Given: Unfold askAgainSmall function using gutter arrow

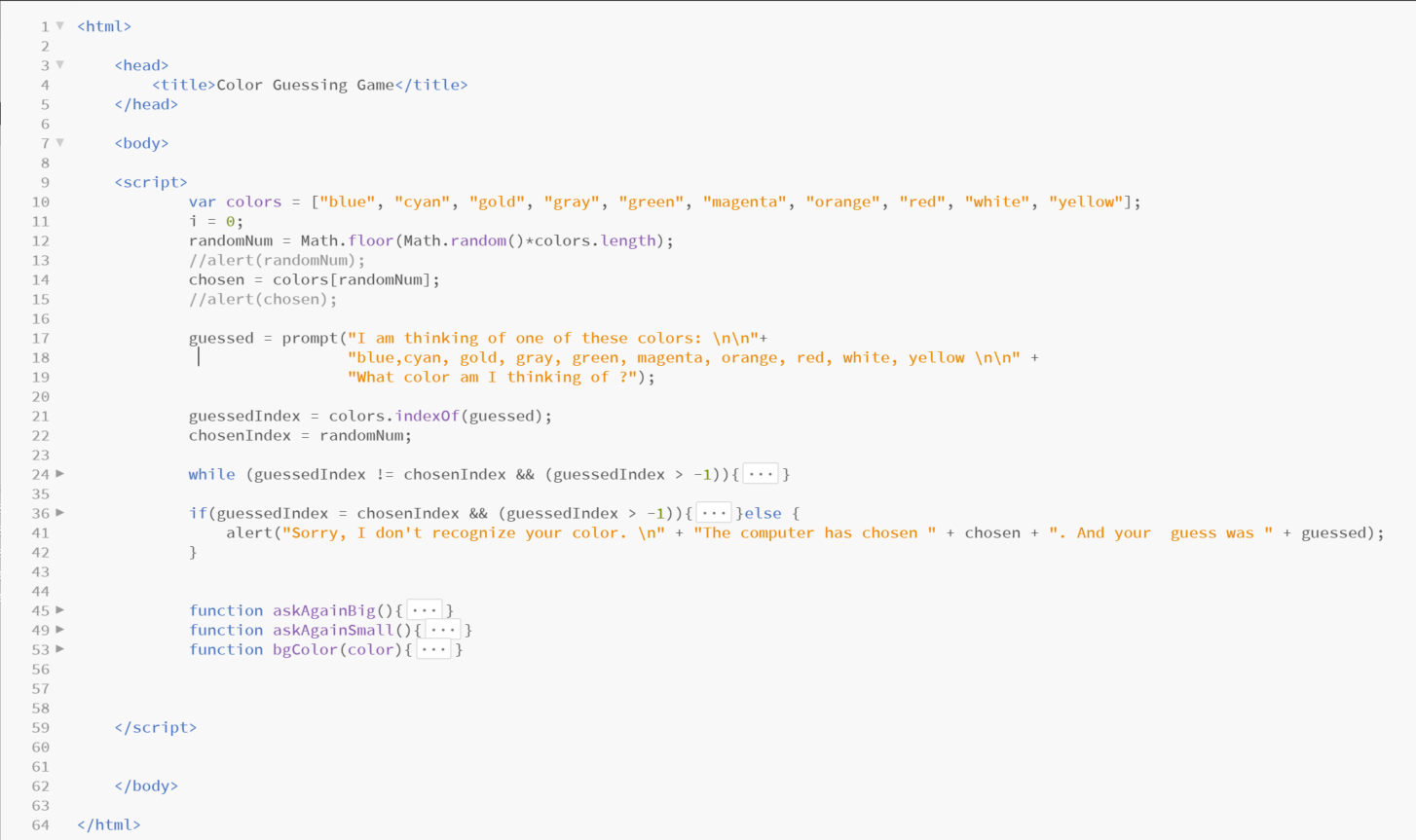Looking at the screenshot, I should (60, 630).
